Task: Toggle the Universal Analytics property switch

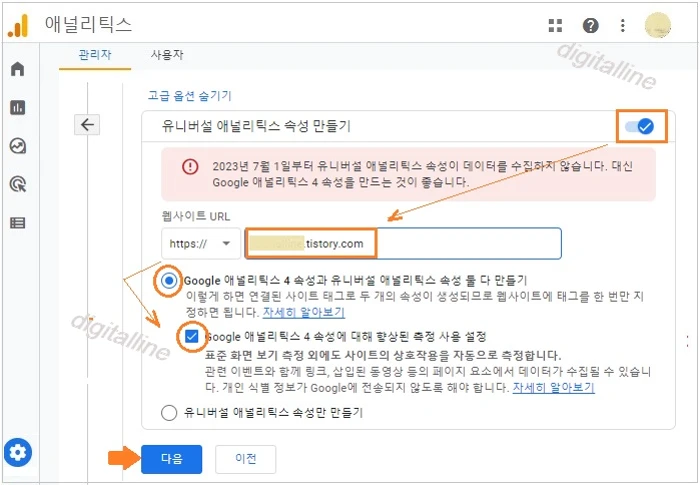Action: pyautogui.click(x=640, y=127)
